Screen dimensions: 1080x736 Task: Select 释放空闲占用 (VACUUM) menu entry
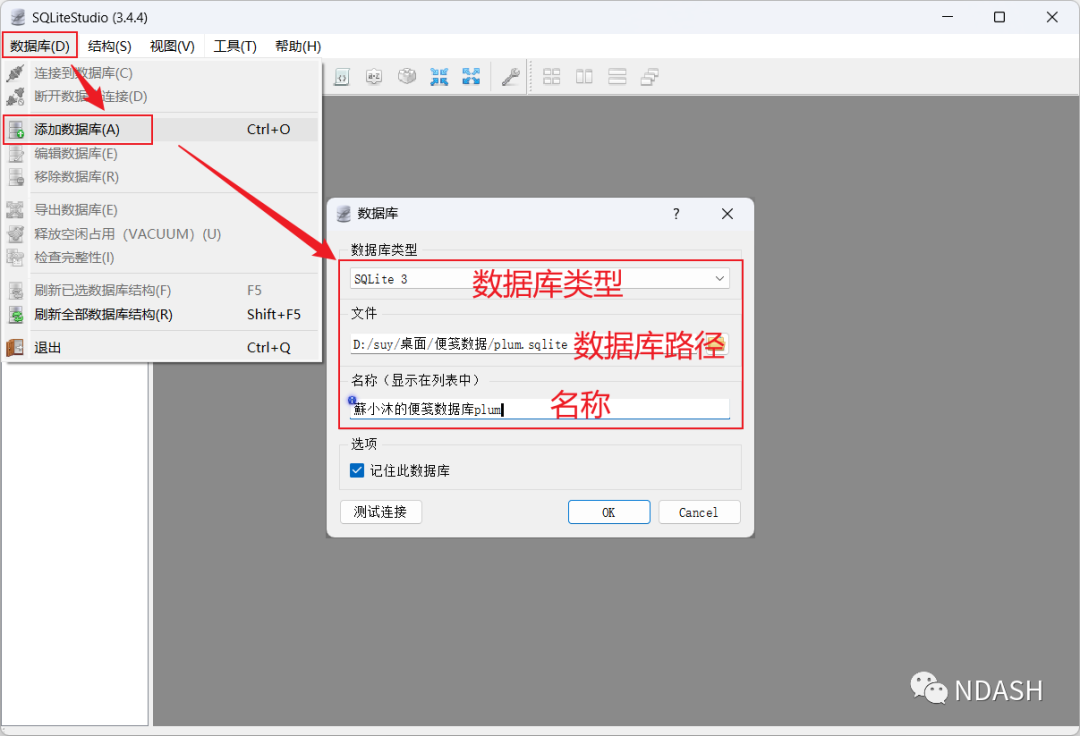pyautogui.click(x=161, y=234)
